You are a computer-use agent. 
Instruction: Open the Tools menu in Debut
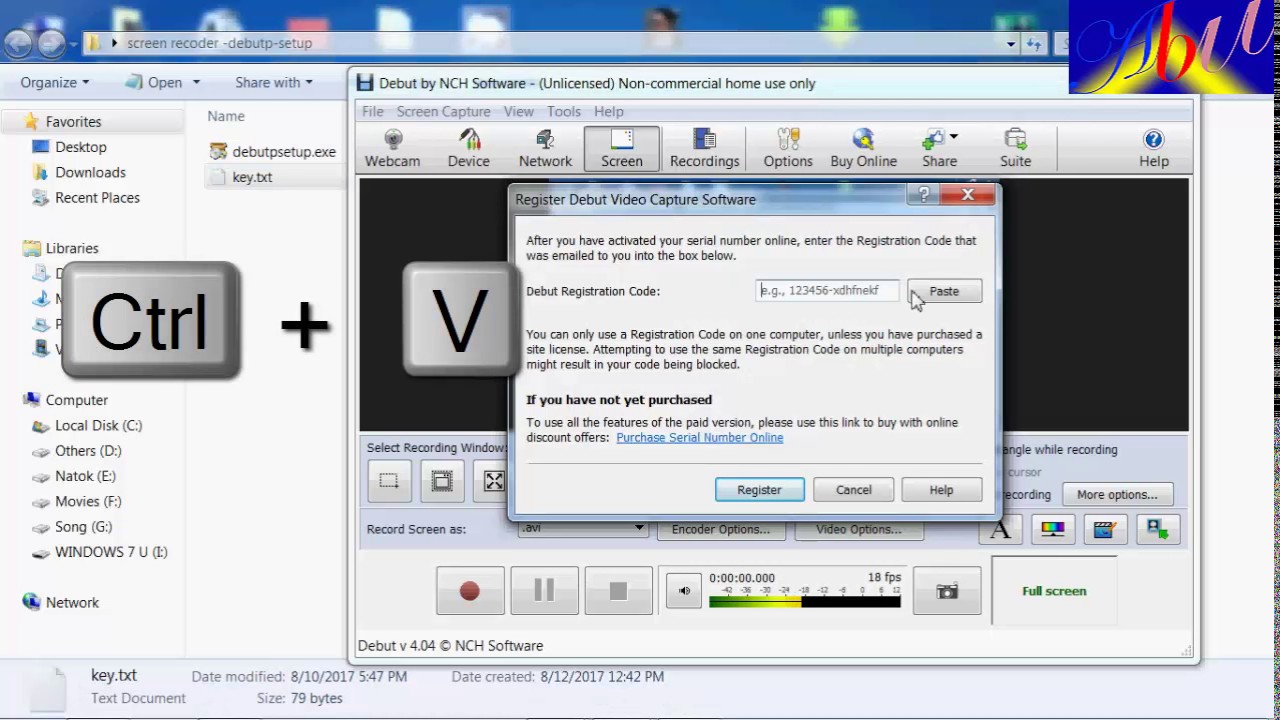tap(563, 111)
